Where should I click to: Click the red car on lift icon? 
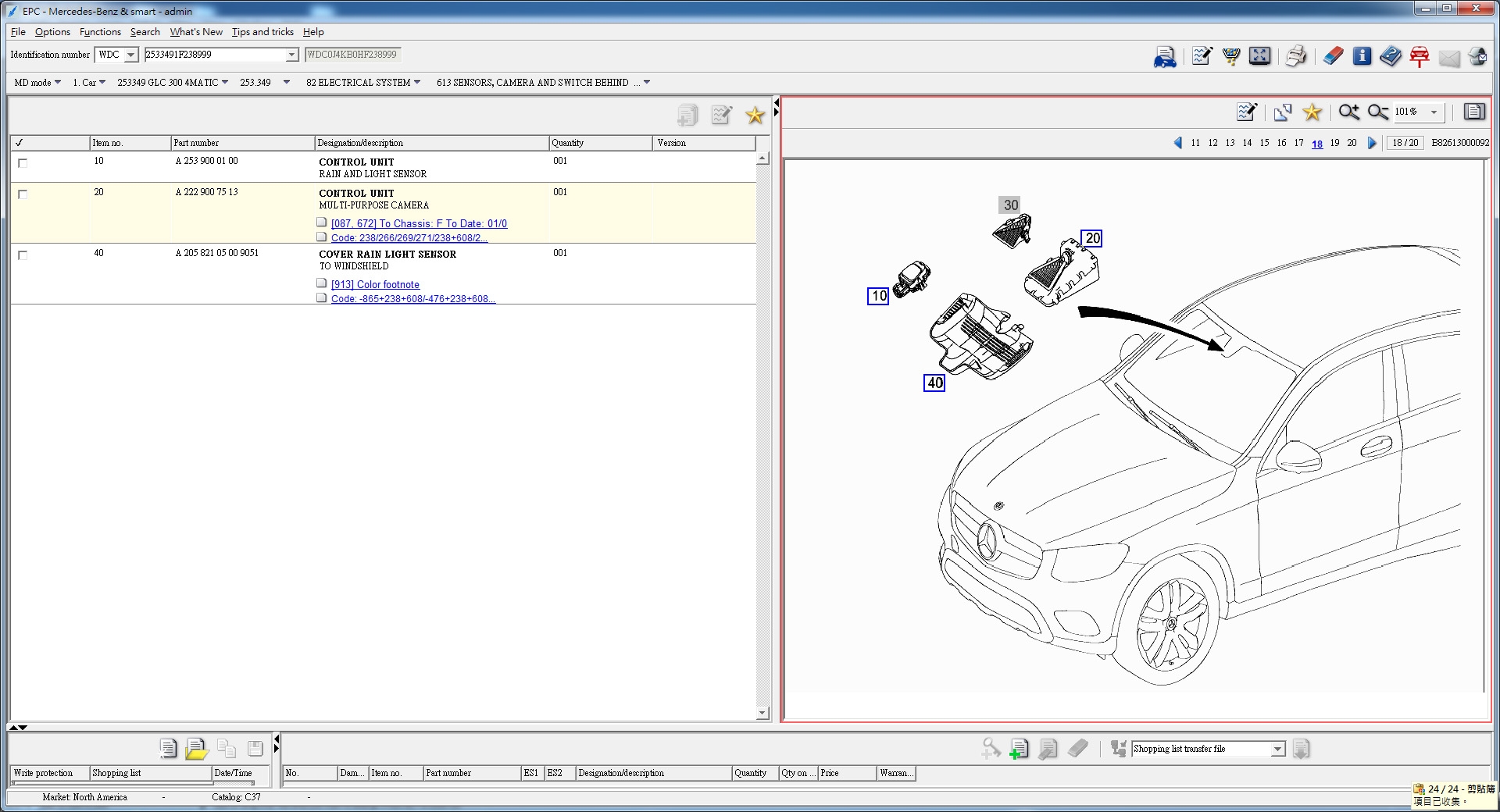click(x=1420, y=56)
